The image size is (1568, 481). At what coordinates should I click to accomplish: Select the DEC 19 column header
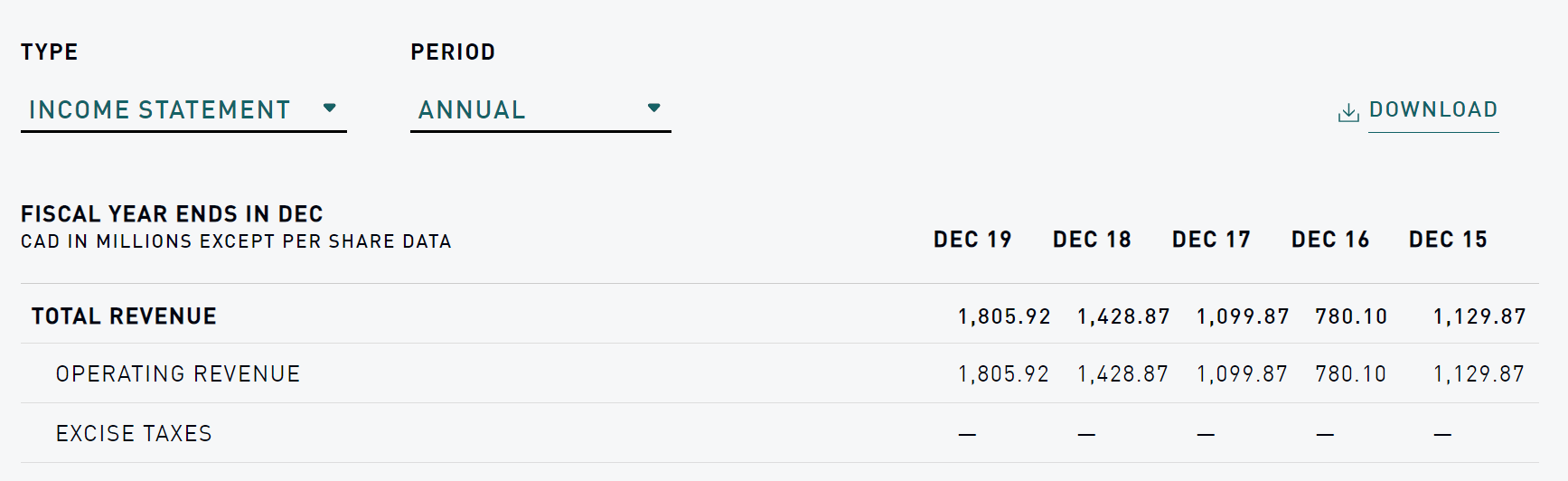point(972,240)
